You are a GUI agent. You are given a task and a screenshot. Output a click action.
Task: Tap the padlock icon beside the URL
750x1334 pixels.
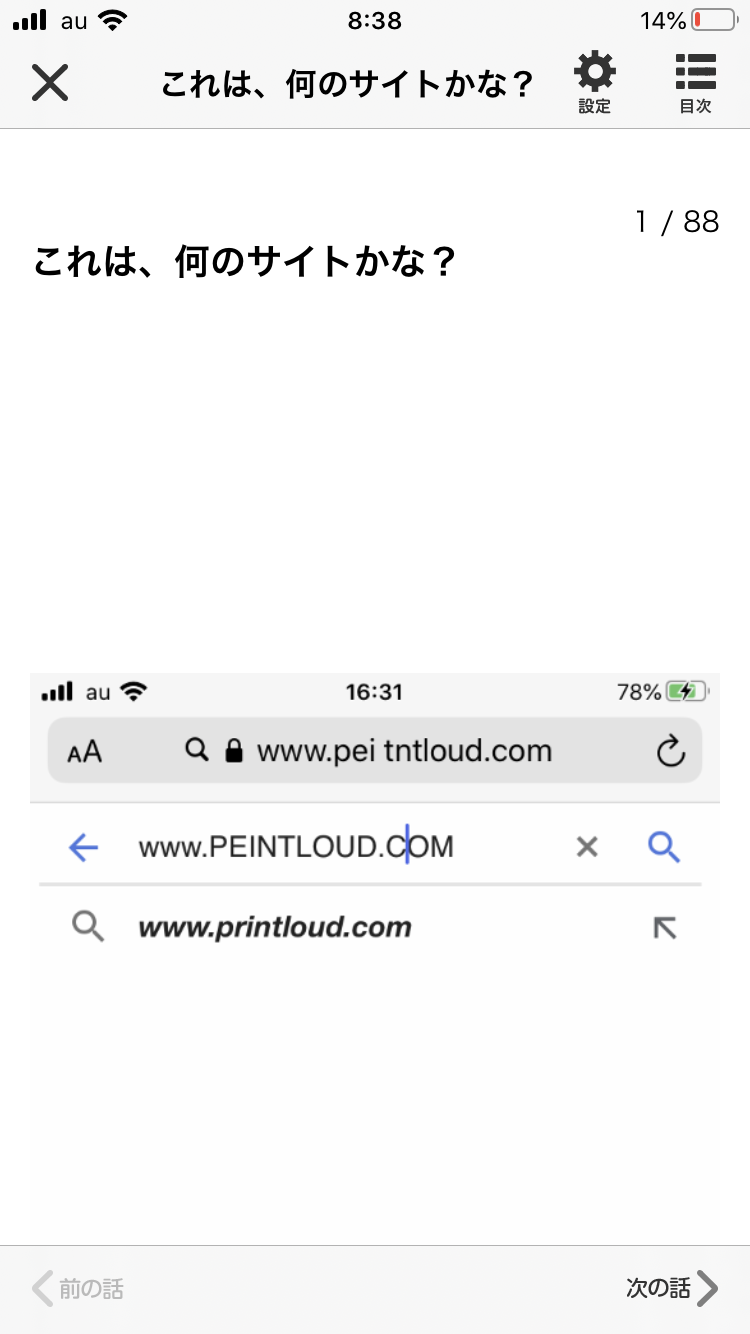click(234, 751)
